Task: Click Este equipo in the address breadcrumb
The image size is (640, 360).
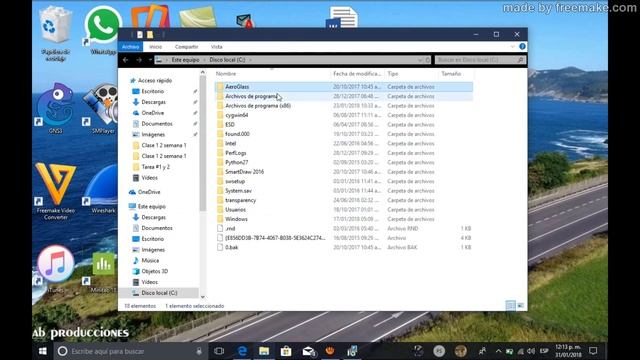Action: pyautogui.click(x=185, y=60)
